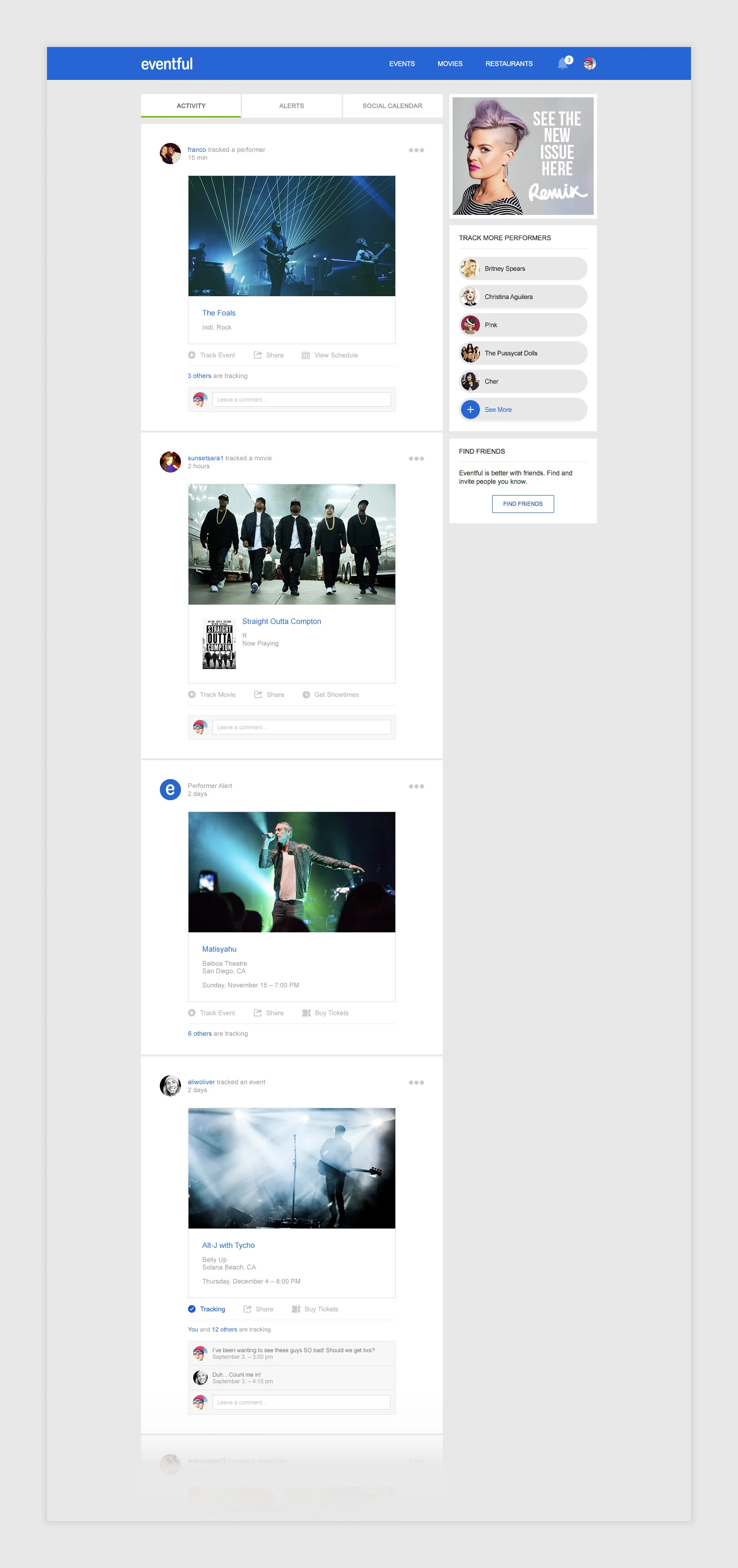Switch to the ACTIVITY tab
This screenshot has width=738, height=1568.
(191, 106)
